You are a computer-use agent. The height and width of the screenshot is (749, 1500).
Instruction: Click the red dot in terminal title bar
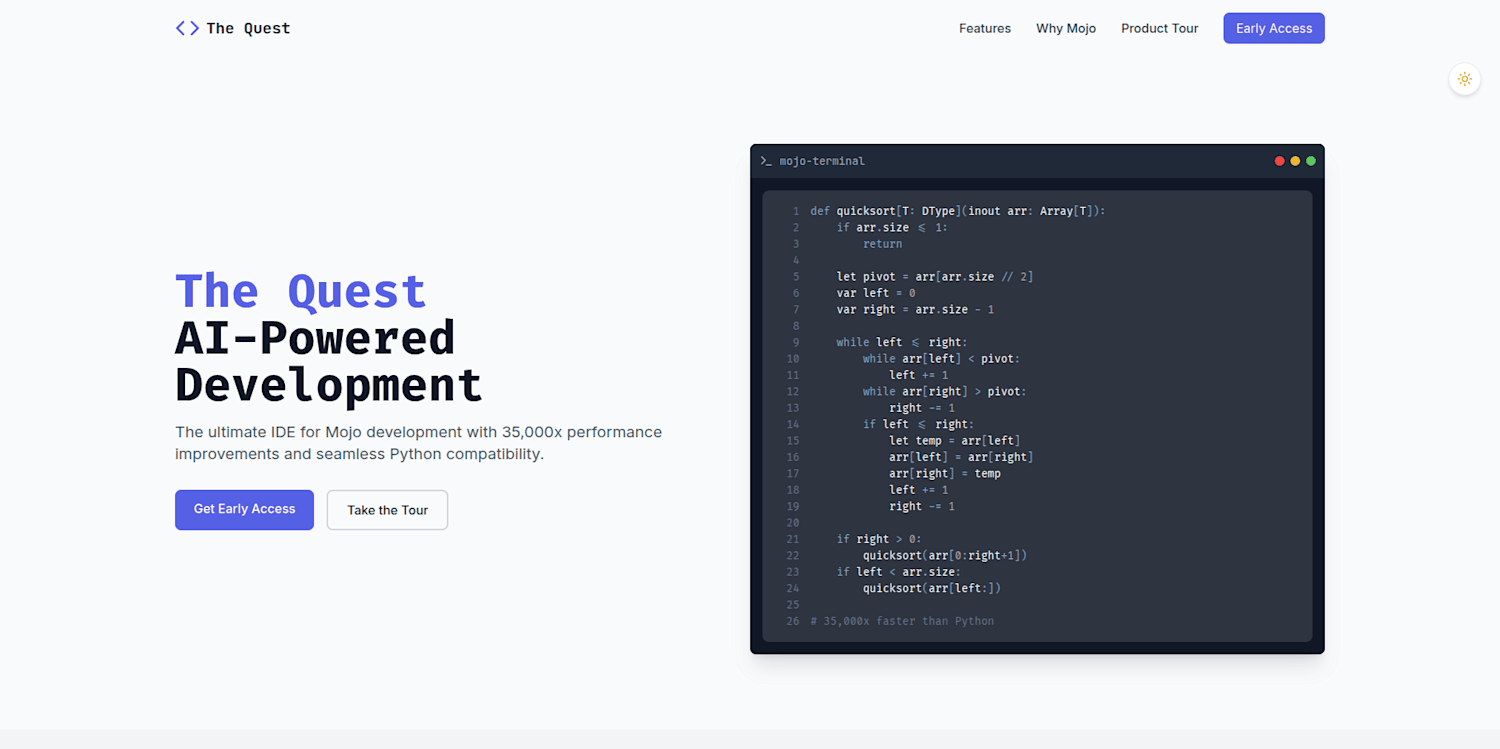[1279, 161]
